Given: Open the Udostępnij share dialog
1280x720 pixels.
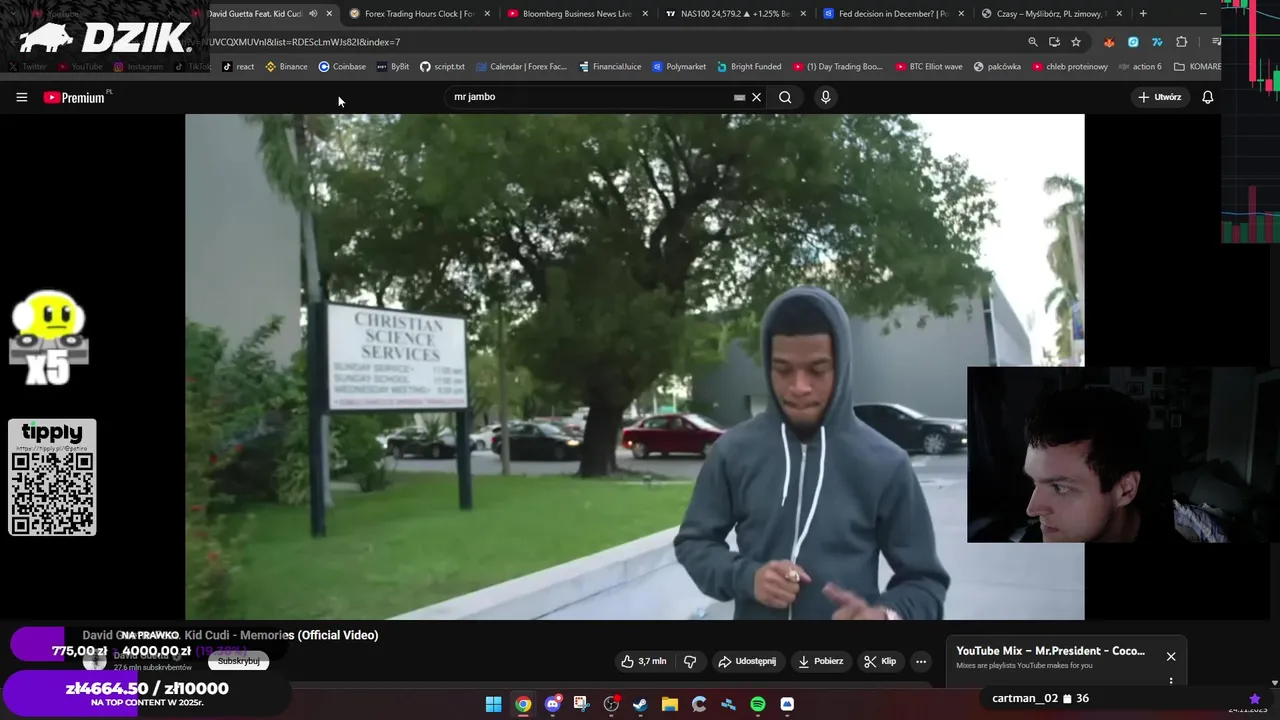Looking at the screenshot, I should pyautogui.click(x=746, y=661).
